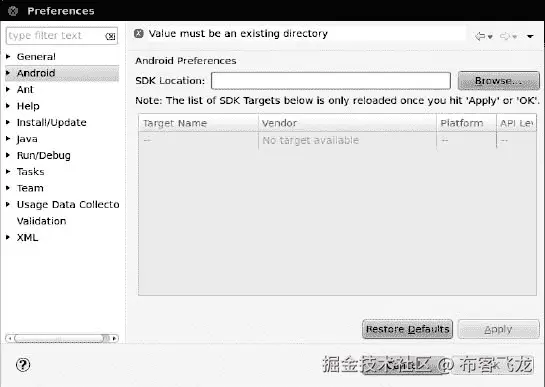
Task: Expand the Android tree node
Action: click(x=8, y=73)
